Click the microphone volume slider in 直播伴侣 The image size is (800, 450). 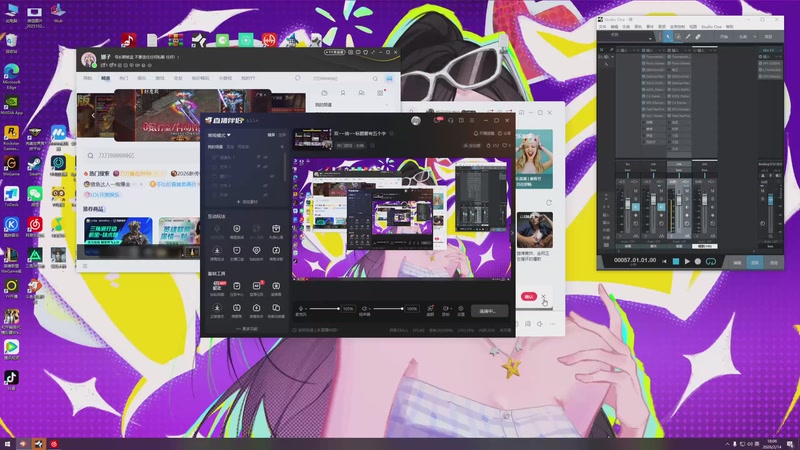[324, 309]
